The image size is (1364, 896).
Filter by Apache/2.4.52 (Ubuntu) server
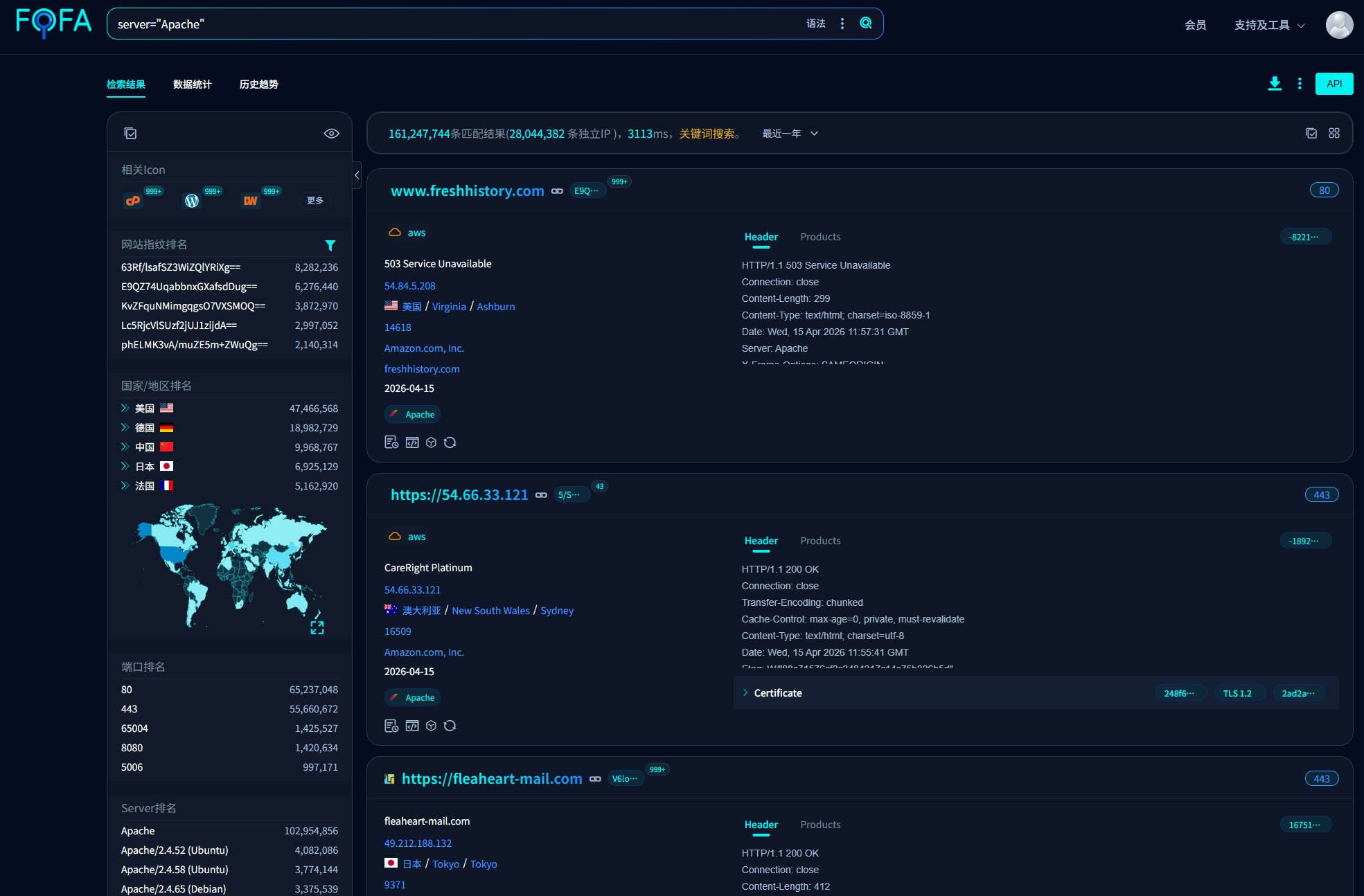[x=175, y=850]
